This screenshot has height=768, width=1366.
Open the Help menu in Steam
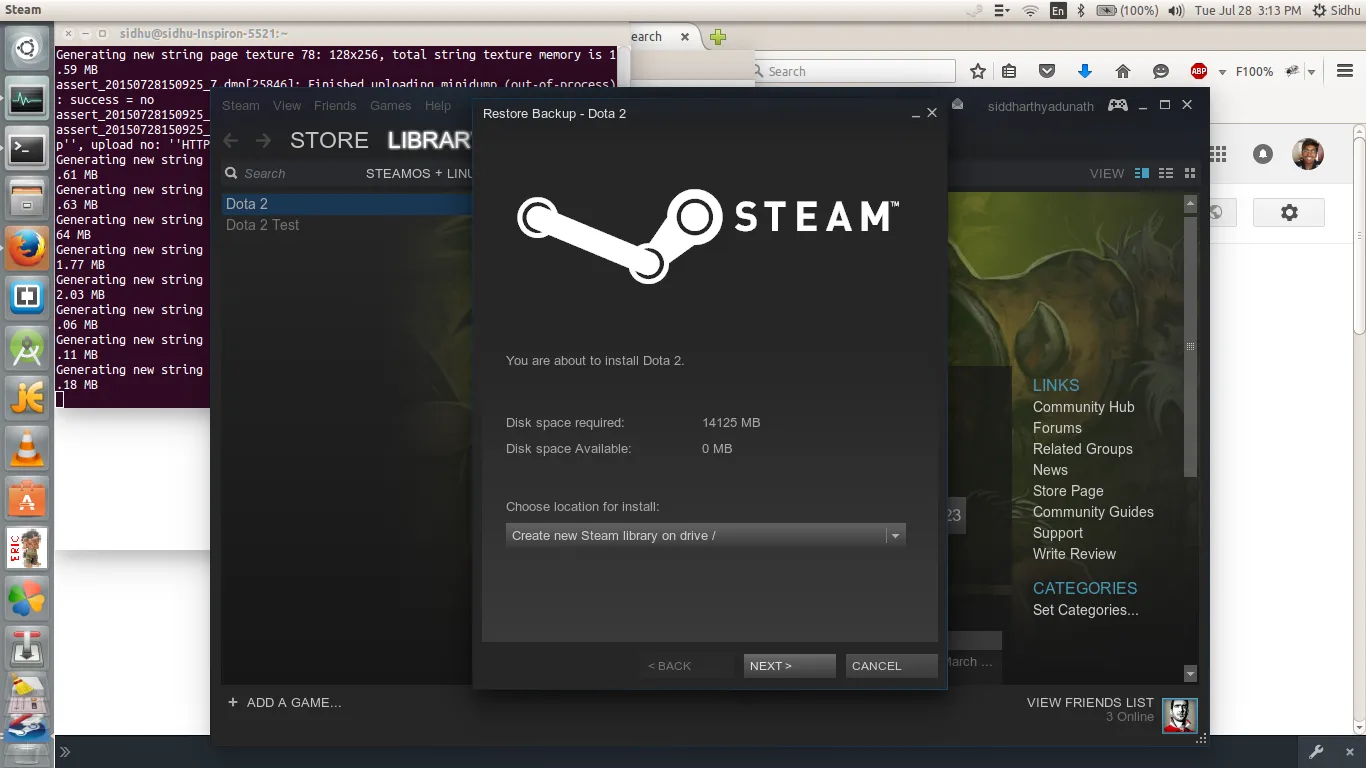point(438,106)
